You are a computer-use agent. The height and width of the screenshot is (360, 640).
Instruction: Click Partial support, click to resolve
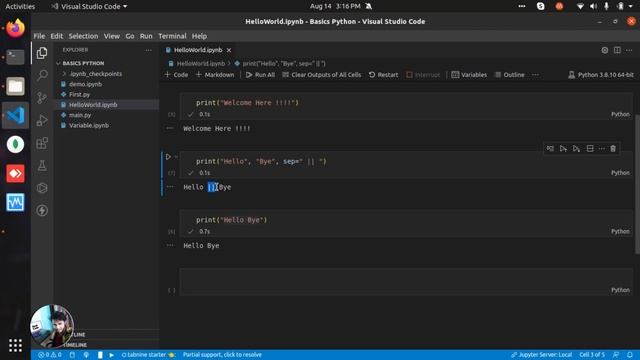(x=222, y=355)
